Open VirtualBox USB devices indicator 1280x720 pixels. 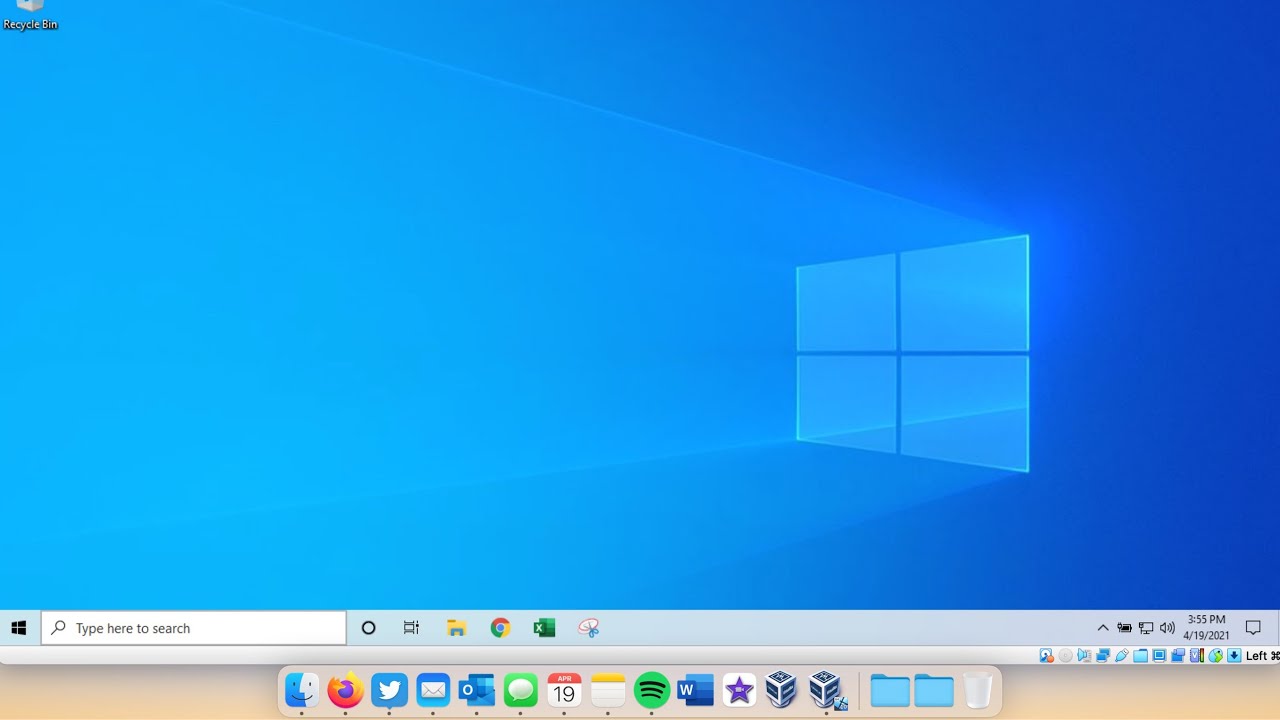coord(1122,656)
